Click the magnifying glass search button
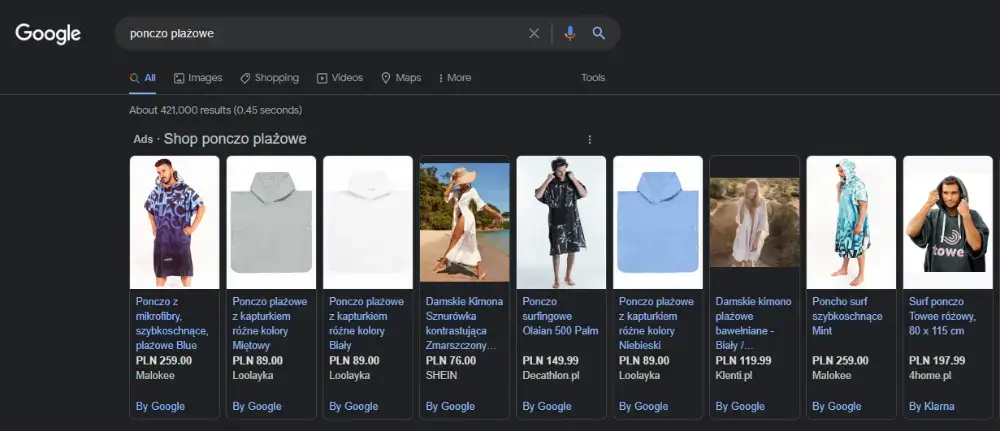The width and height of the screenshot is (1000, 431). pos(598,33)
